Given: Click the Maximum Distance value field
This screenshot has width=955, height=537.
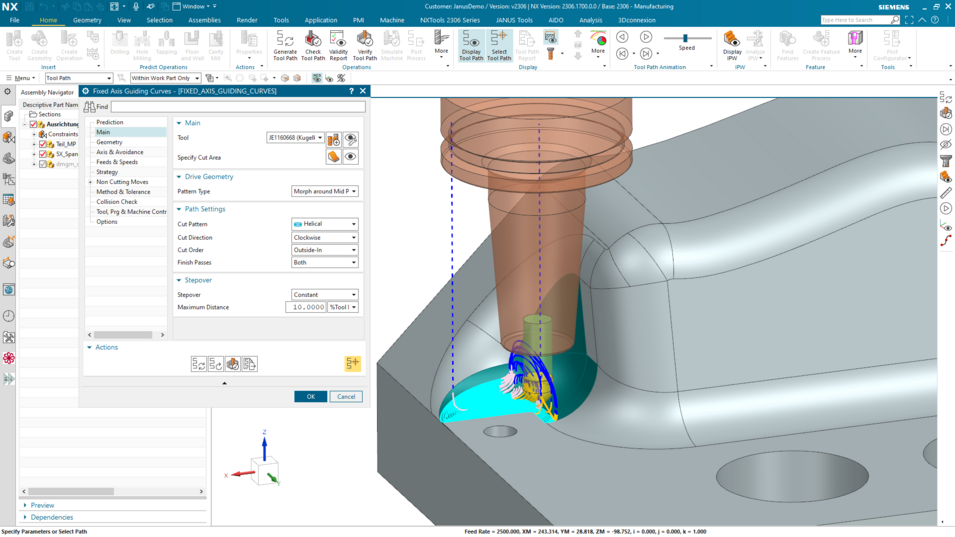Looking at the screenshot, I should tap(306, 307).
